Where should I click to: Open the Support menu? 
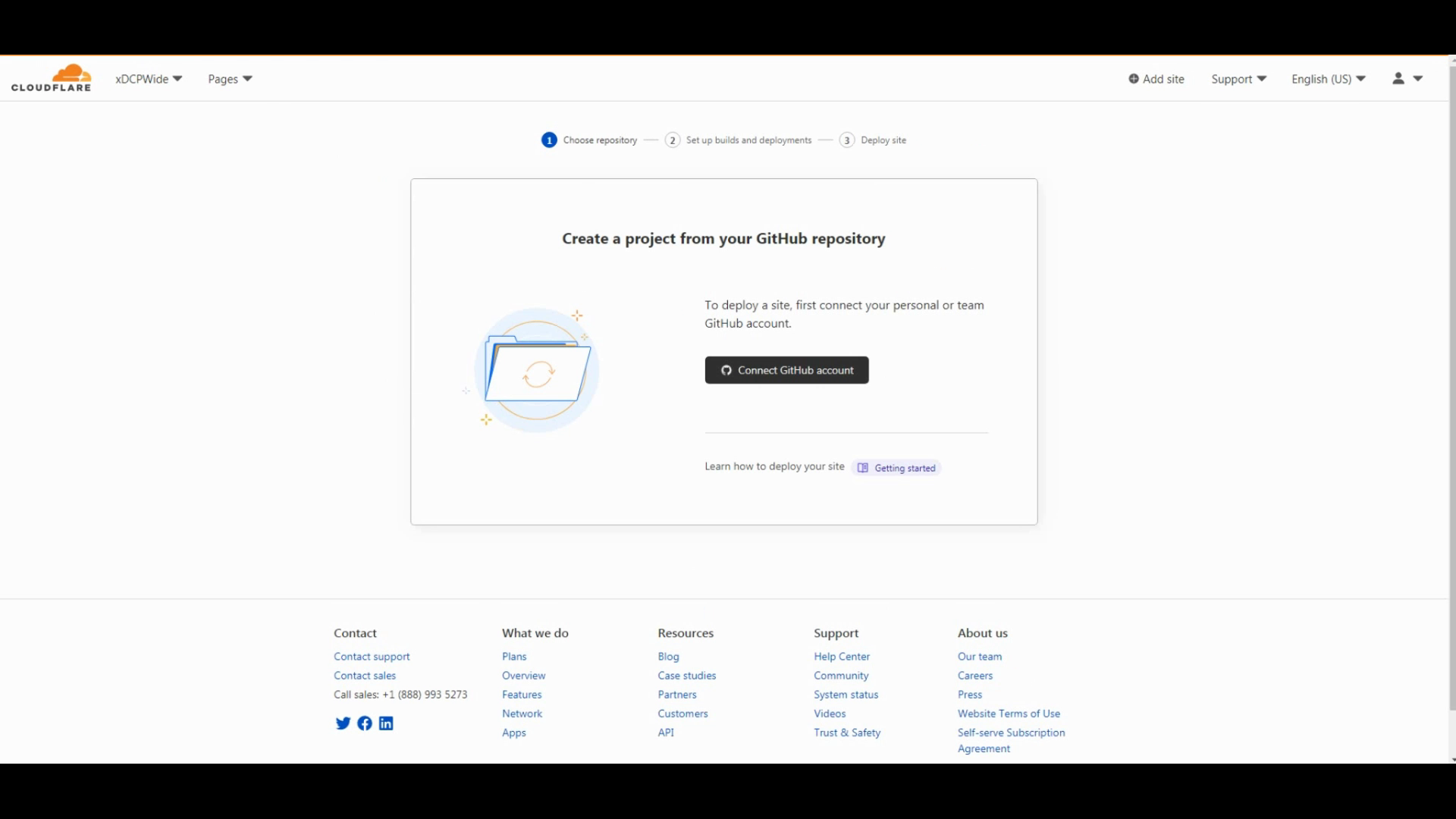click(x=1238, y=79)
